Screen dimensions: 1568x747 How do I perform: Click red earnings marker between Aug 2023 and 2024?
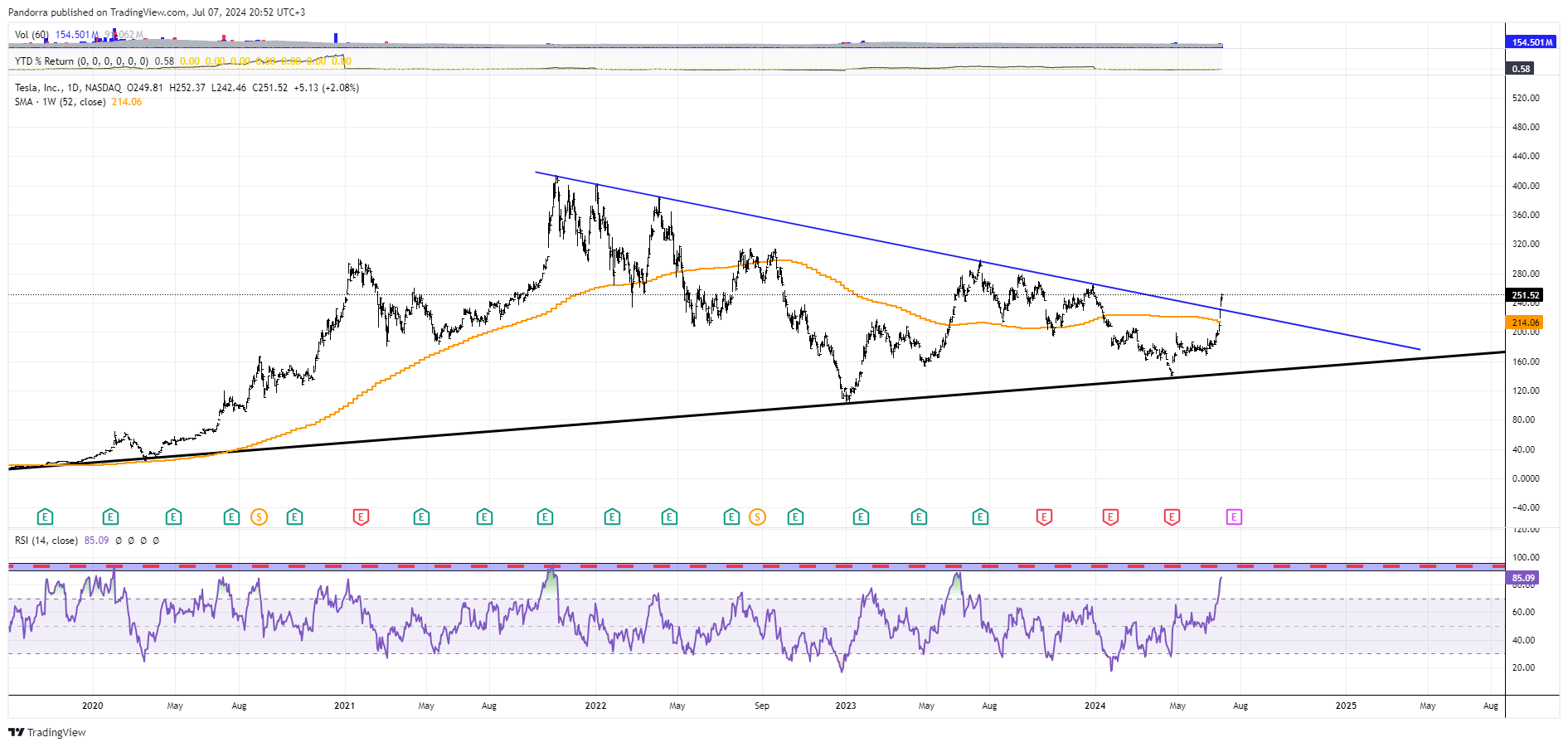click(1044, 517)
